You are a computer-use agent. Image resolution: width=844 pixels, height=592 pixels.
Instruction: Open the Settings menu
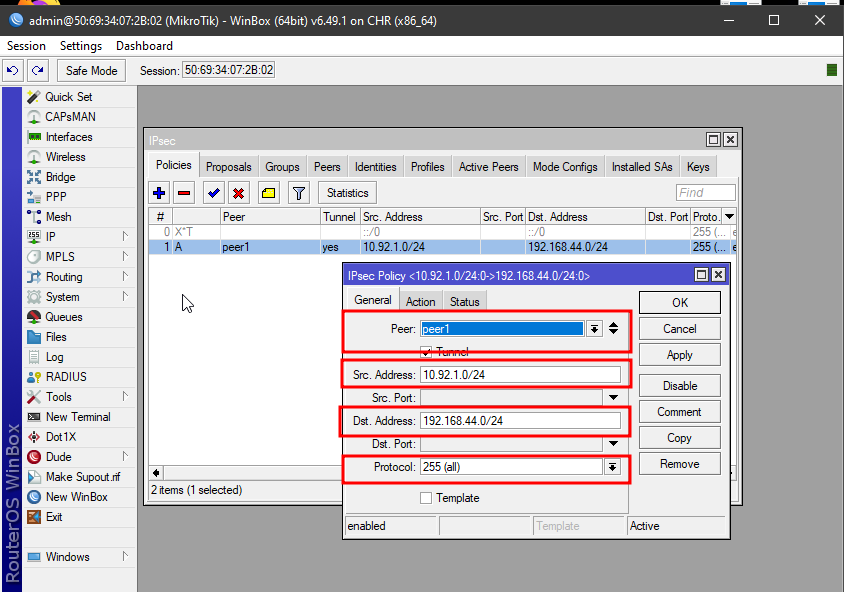(x=81, y=46)
